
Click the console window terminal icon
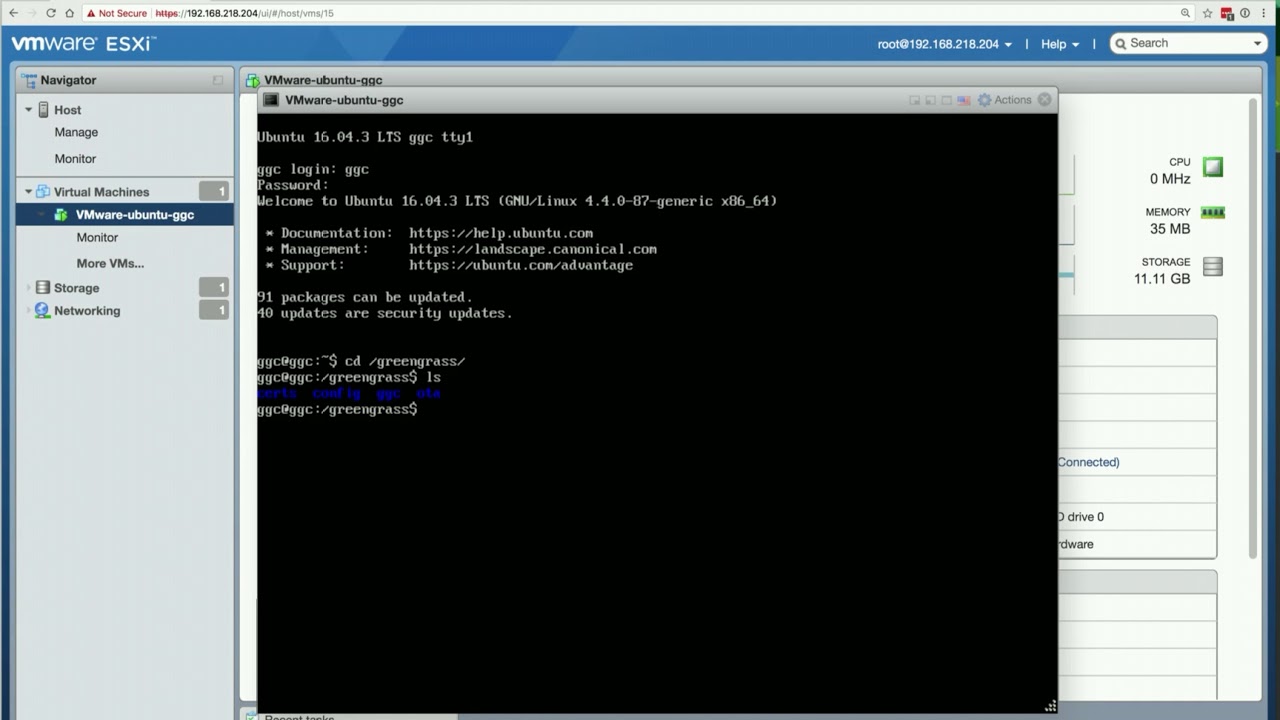271,100
